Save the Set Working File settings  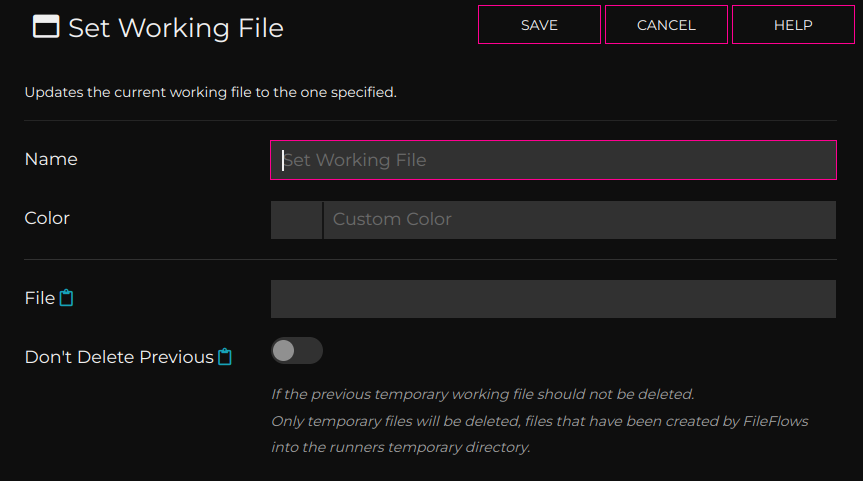(x=539, y=25)
